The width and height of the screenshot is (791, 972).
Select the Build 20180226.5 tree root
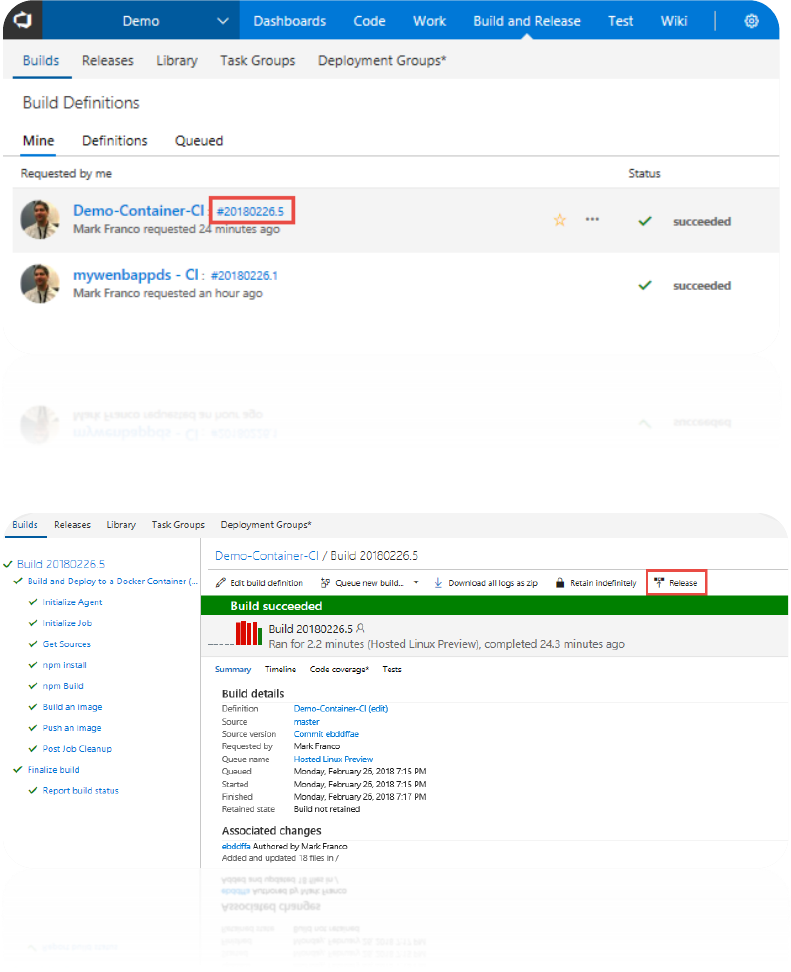click(x=61, y=564)
